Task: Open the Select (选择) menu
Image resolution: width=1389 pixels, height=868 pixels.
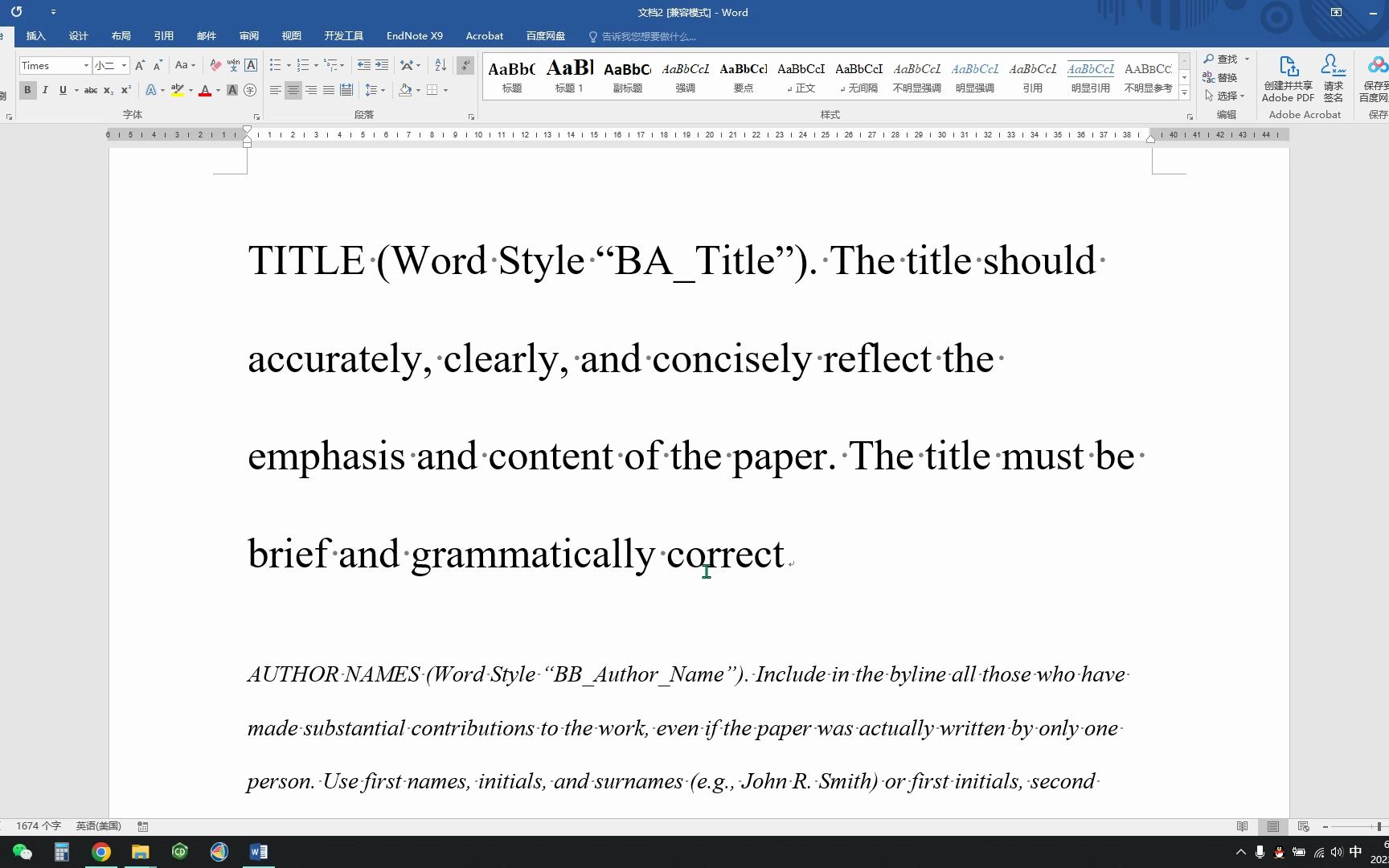Action: click(x=1225, y=96)
